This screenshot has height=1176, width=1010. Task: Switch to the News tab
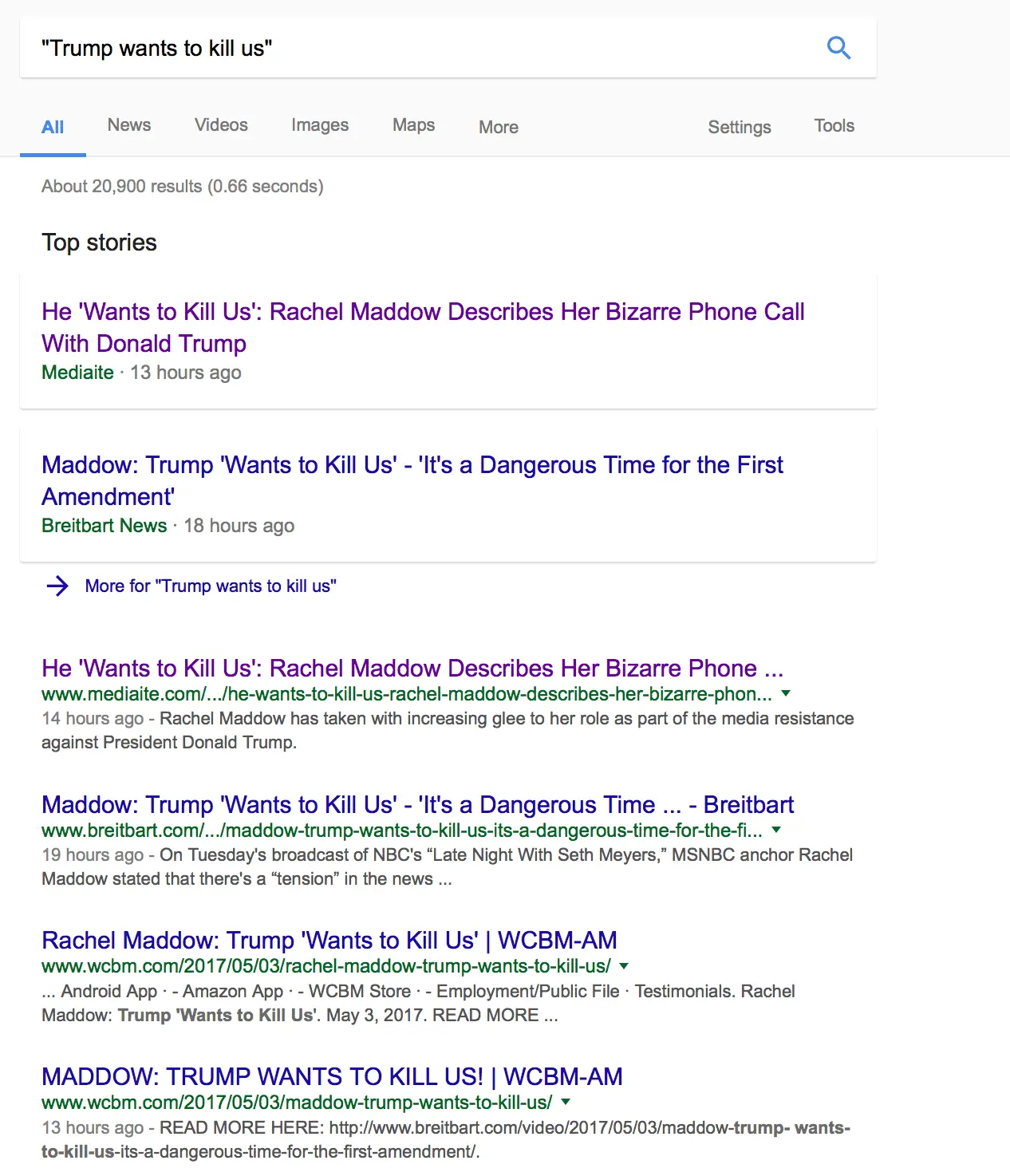[x=129, y=125]
